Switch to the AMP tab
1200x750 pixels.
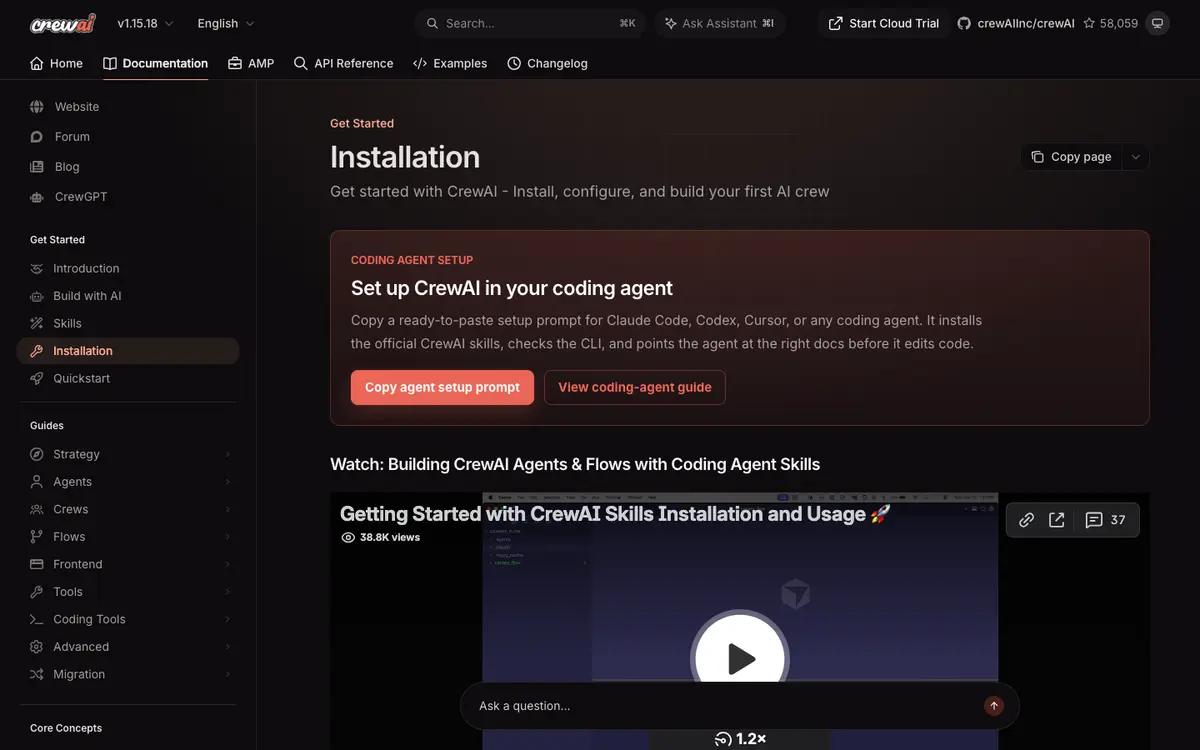pos(251,63)
